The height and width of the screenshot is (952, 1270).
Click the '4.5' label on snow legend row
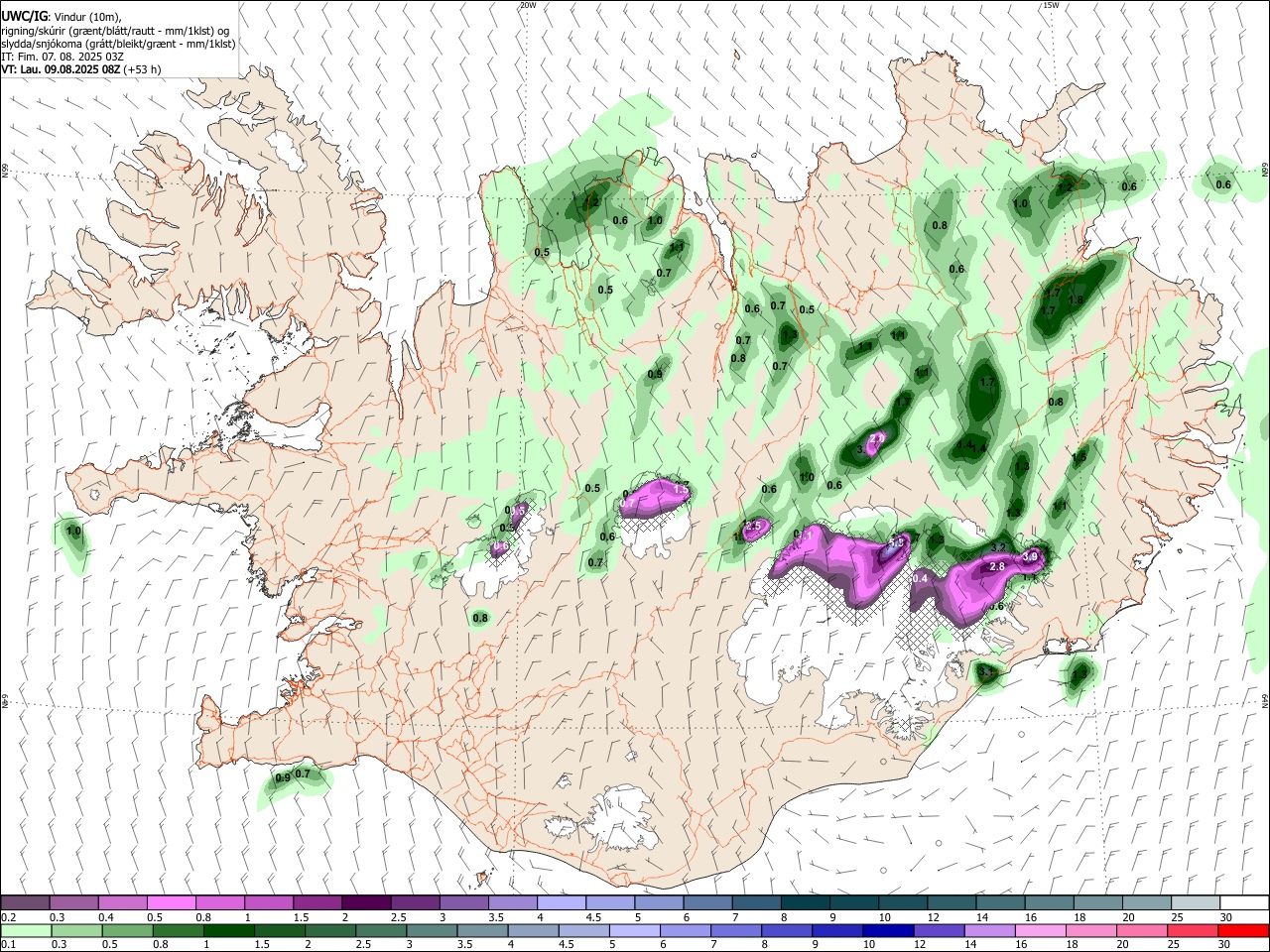coord(593,917)
